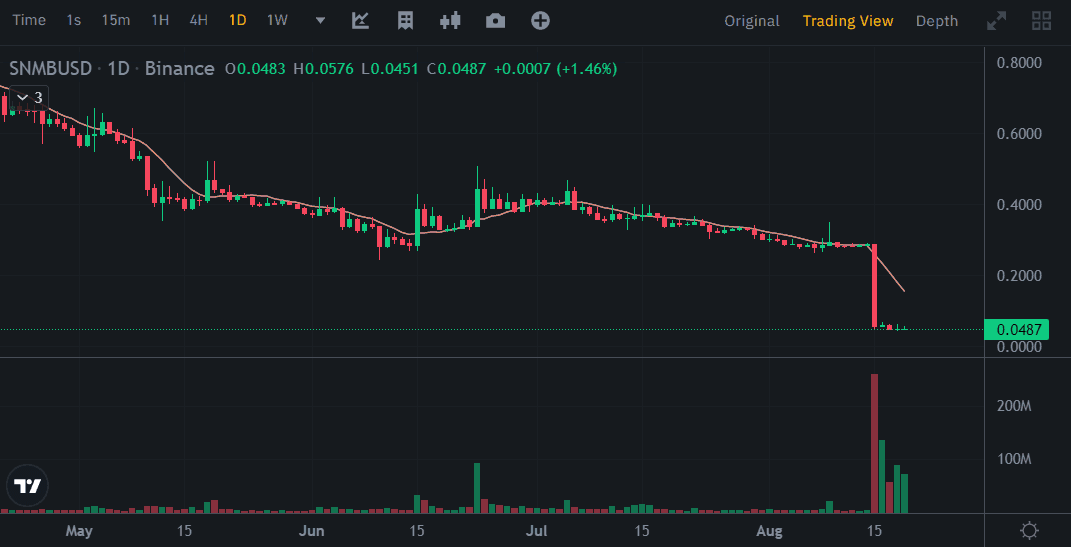Viewport: 1071px width, 547px height.
Task: Take a chart snapshot with camera icon
Action: point(495,20)
